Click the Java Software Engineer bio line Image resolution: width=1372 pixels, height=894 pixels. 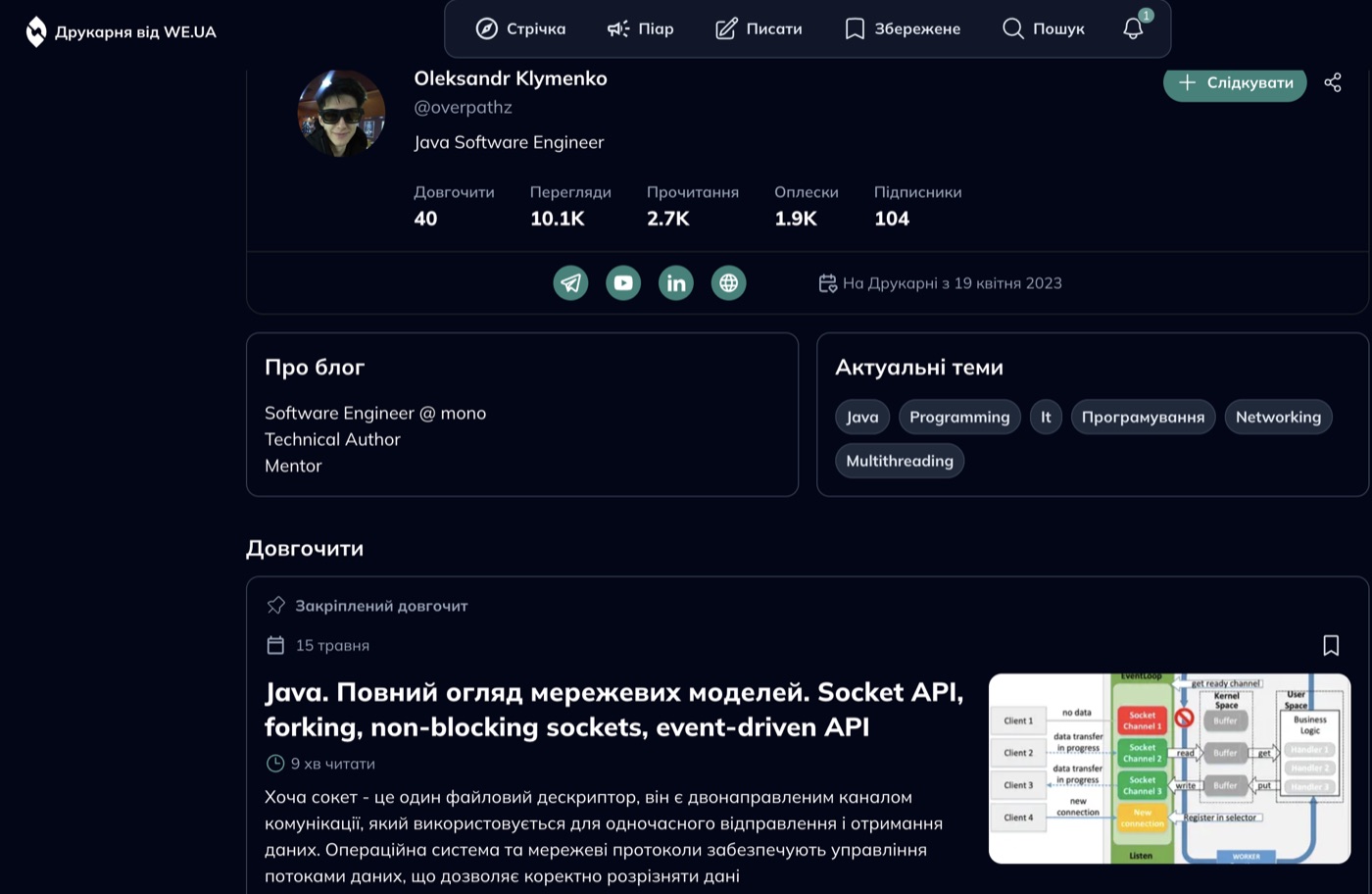(x=509, y=142)
